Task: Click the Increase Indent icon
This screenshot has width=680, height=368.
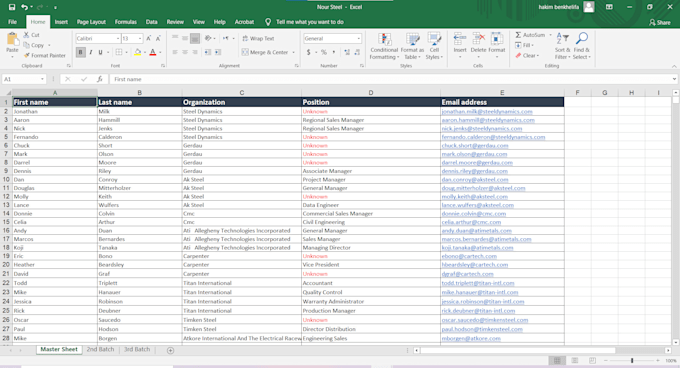Action: pyautogui.click(x=218, y=52)
